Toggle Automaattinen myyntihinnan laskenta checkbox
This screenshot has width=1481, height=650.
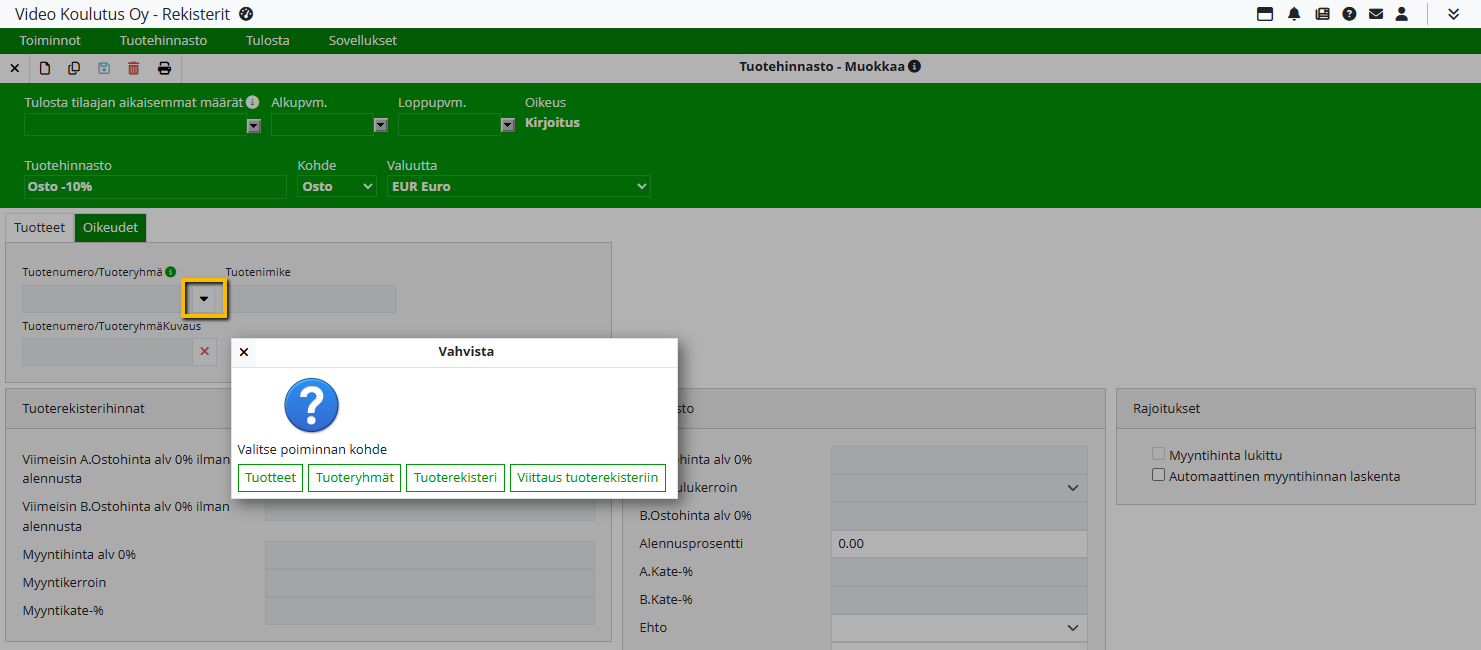coord(1159,476)
